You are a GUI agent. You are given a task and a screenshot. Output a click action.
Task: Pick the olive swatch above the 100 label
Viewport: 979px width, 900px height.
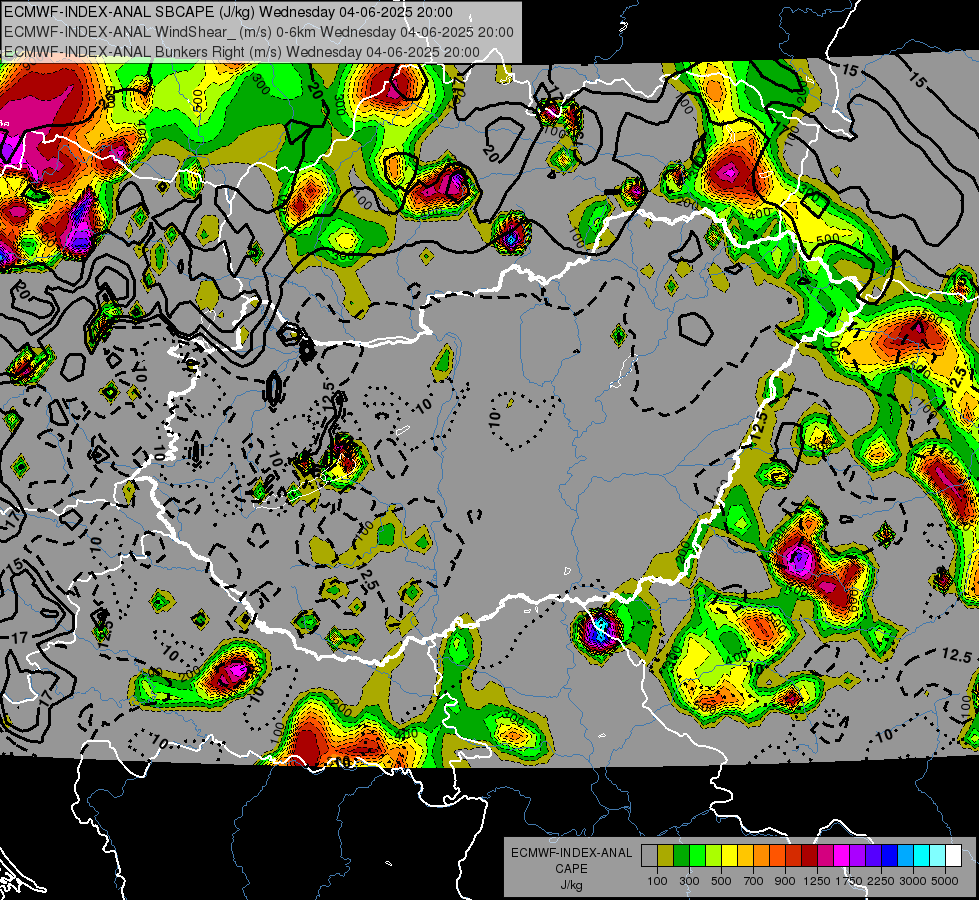(x=666, y=855)
